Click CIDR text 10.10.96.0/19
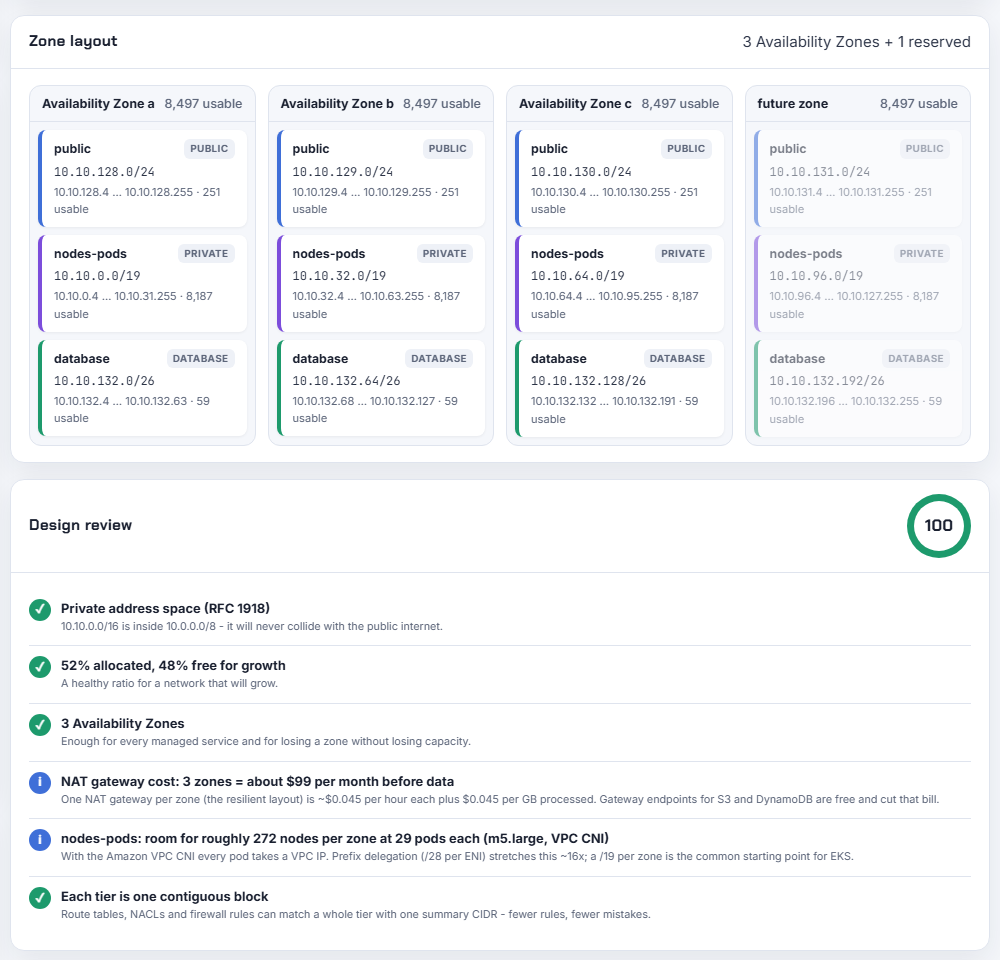The height and width of the screenshot is (960, 1000). (816, 276)
